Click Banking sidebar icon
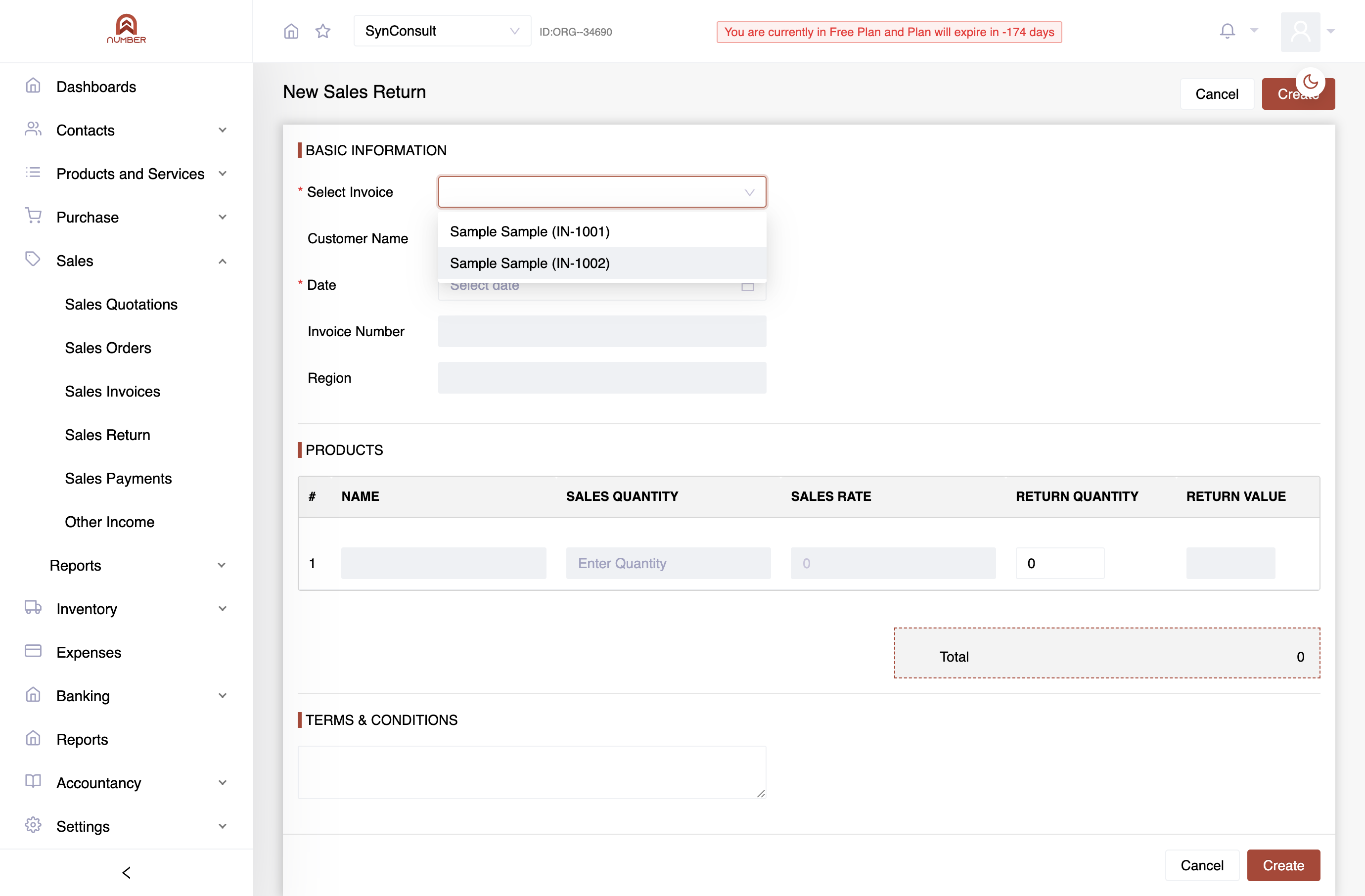The height and width of the screenshot is (896, 1365). pos(33,695)
